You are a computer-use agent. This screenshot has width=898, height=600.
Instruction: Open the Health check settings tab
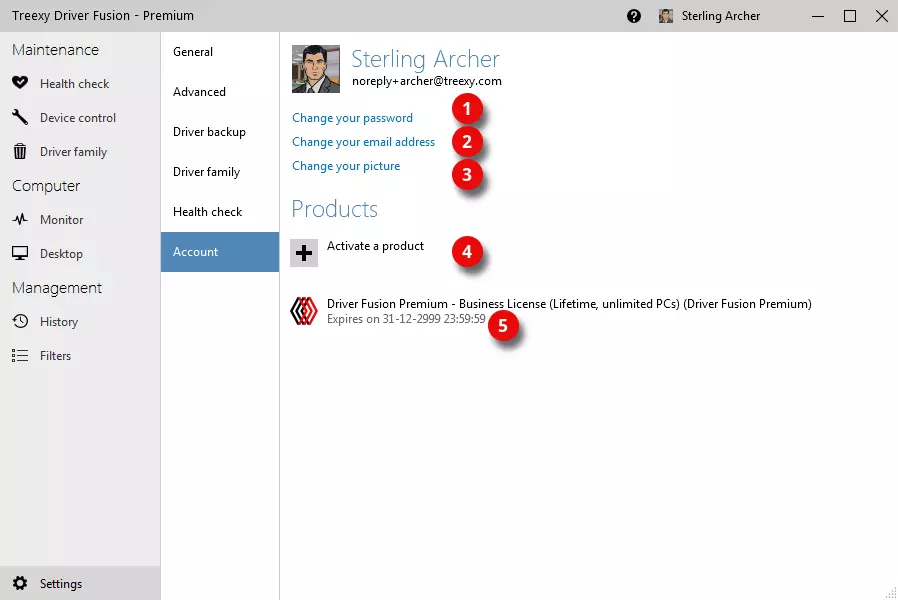pos(220,212)
